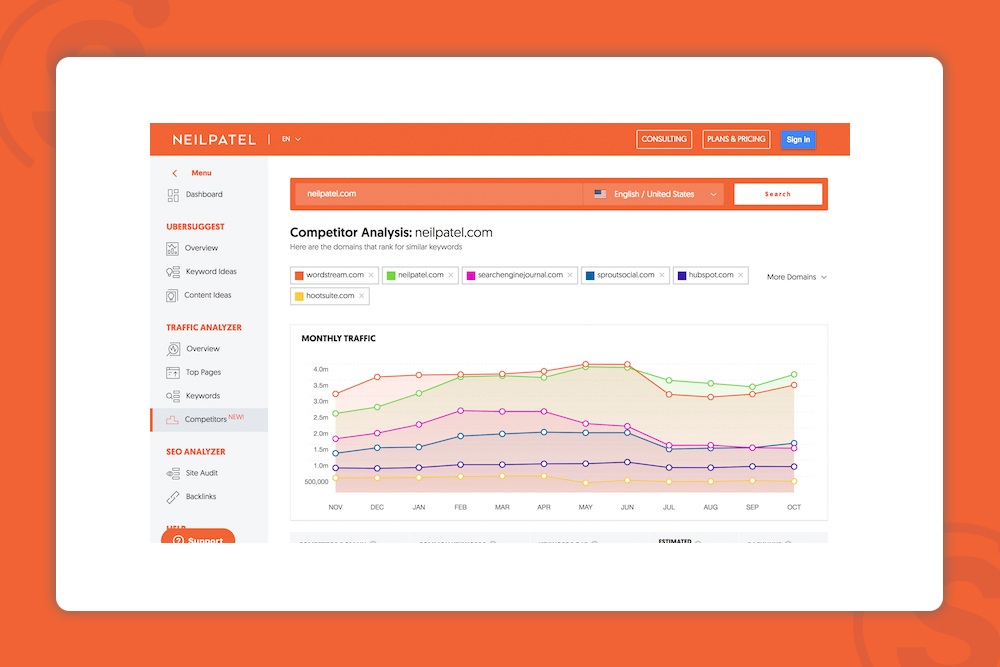Expand the English / United States selector
The width and height of the screenshot is (1000, 667).
655,194
